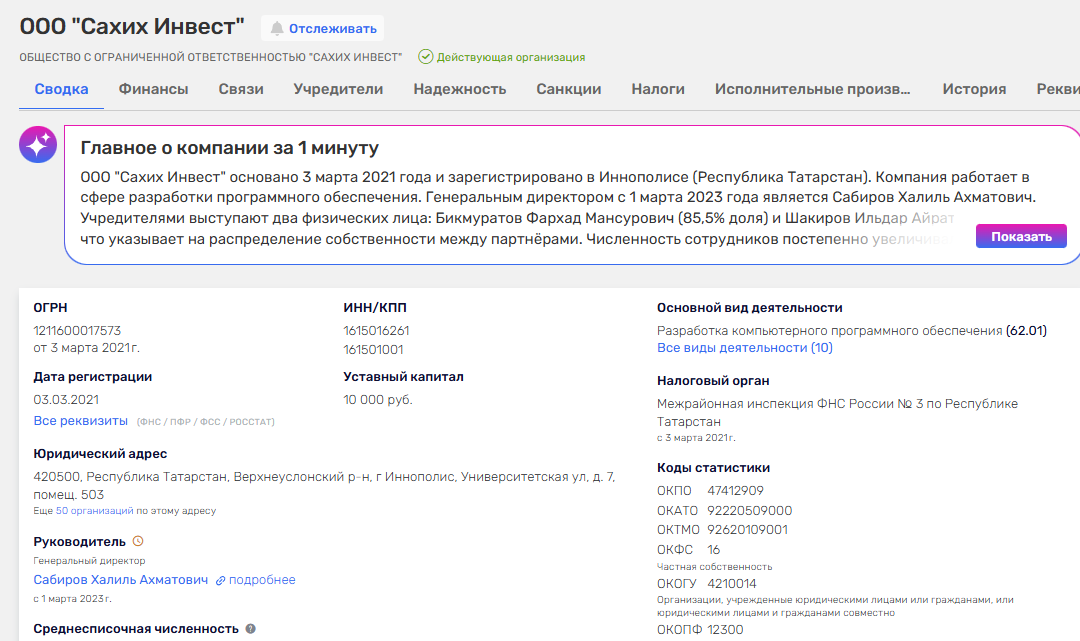Click the clock icon beside Руководитель
Image resolution: width=1080 pixels, height=641 pixels.
[138, 541]
